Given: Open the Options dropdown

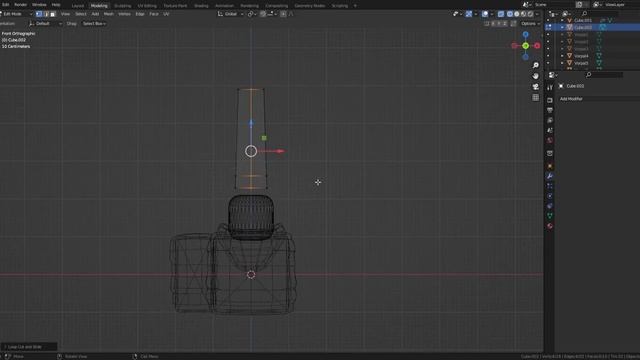Looking at the screenshot, I should click(x=530, y=24).
